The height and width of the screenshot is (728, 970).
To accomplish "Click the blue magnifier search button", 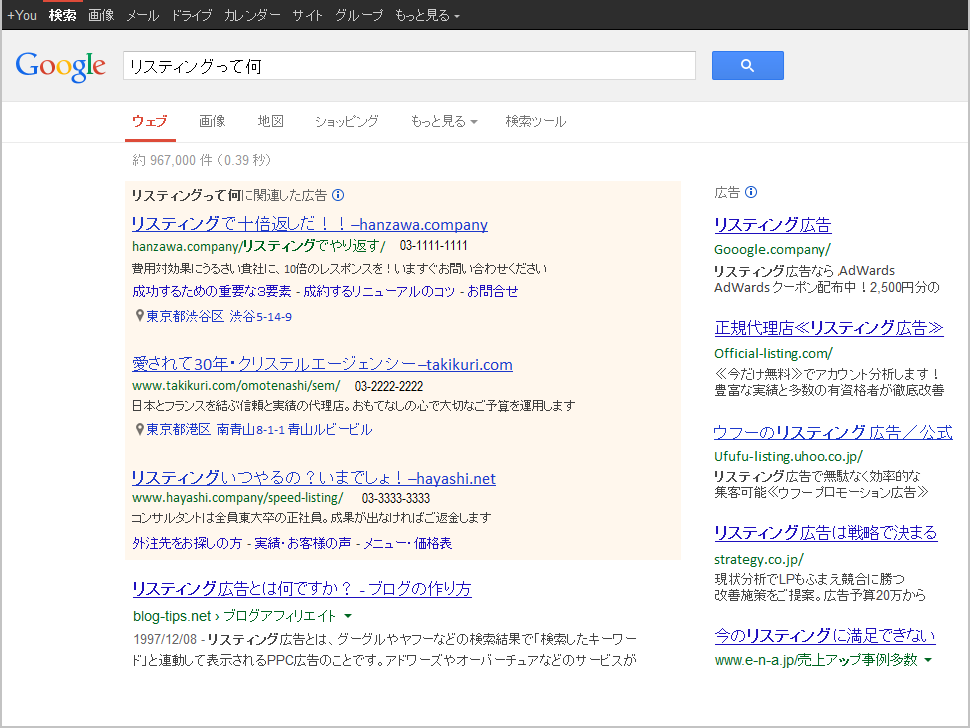I will point(747,66).
